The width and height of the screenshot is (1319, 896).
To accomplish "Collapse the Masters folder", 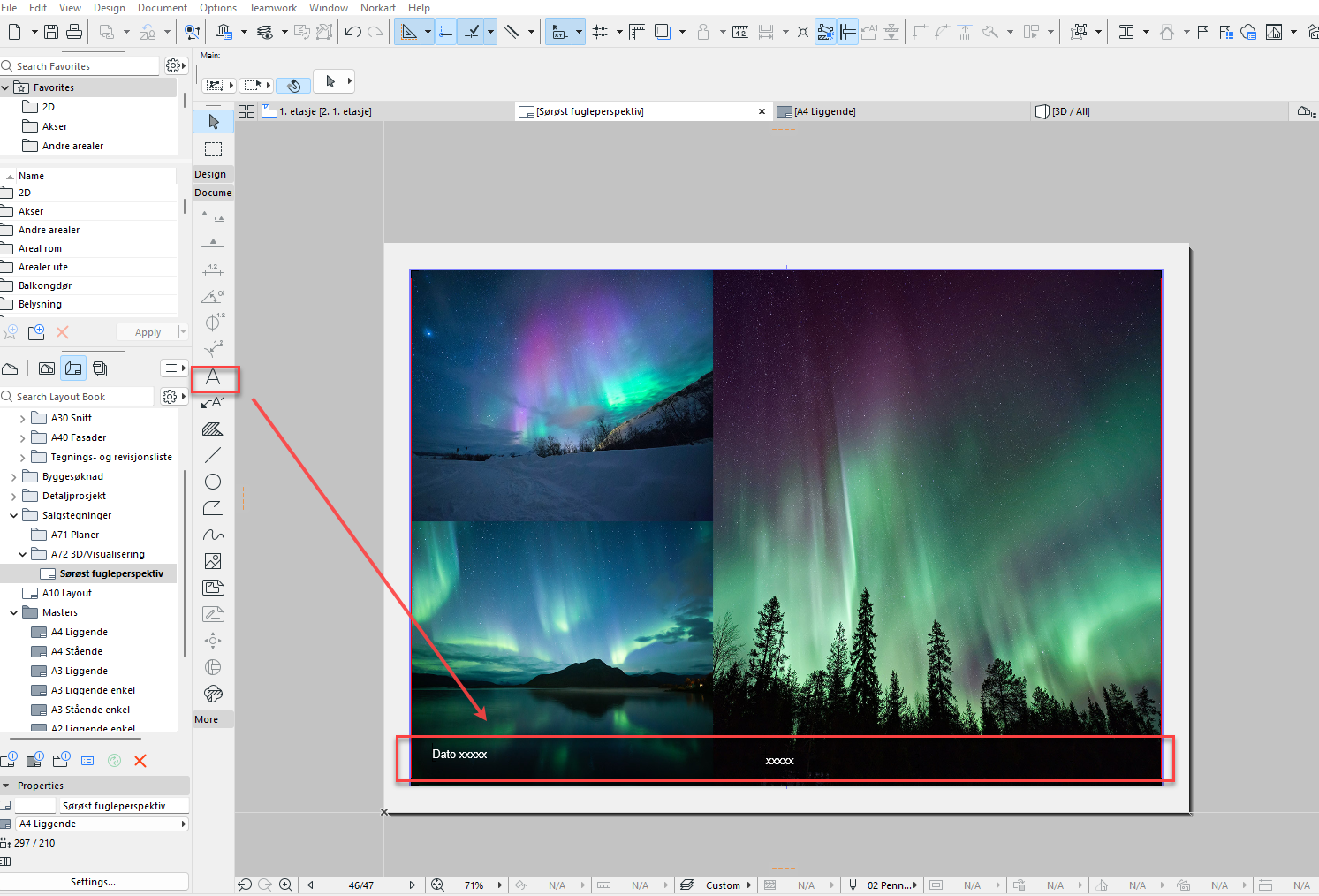I will pyautogui.click(x=13, y=612).
